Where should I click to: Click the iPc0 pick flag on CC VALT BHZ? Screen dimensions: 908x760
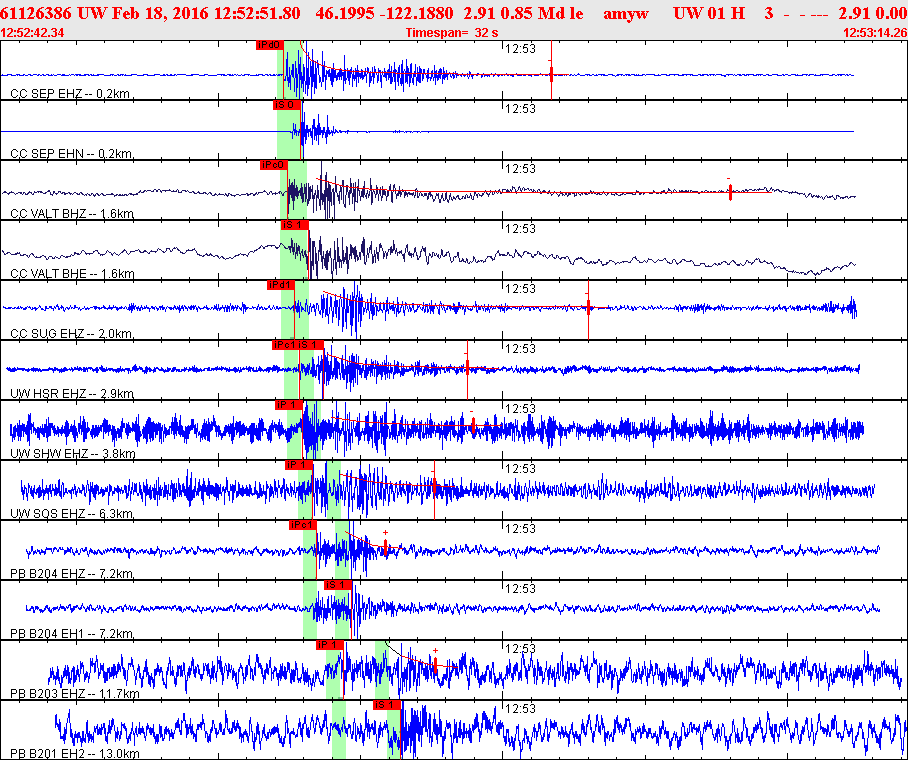coord(273,165)
